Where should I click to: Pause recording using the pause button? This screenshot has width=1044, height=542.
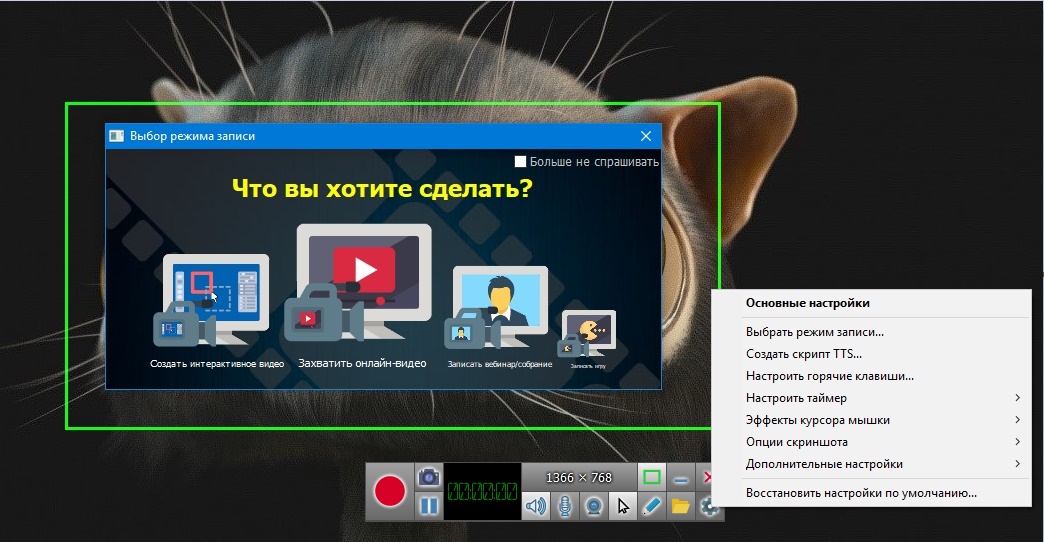pyautogui.click(x=429, y=506)
